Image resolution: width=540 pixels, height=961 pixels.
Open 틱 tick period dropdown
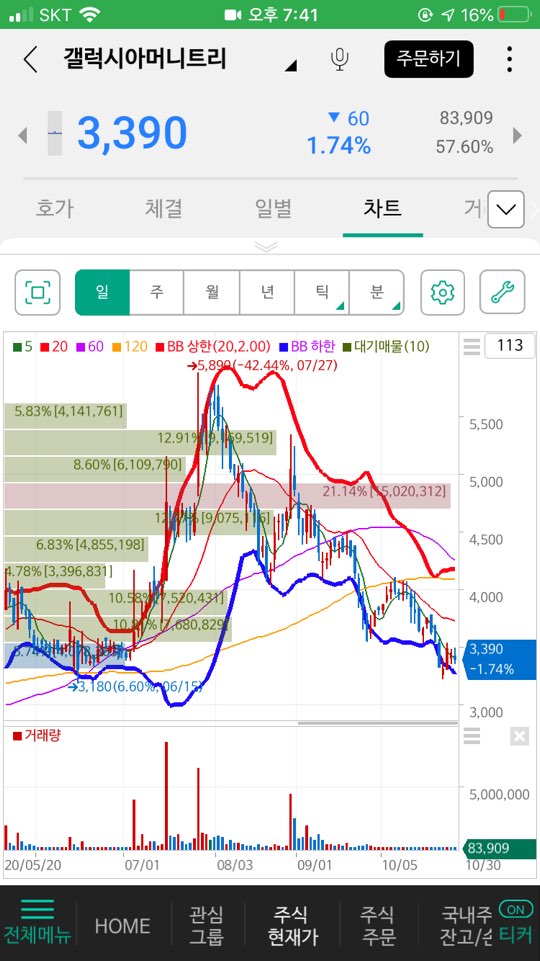click(x=322, y=292)
